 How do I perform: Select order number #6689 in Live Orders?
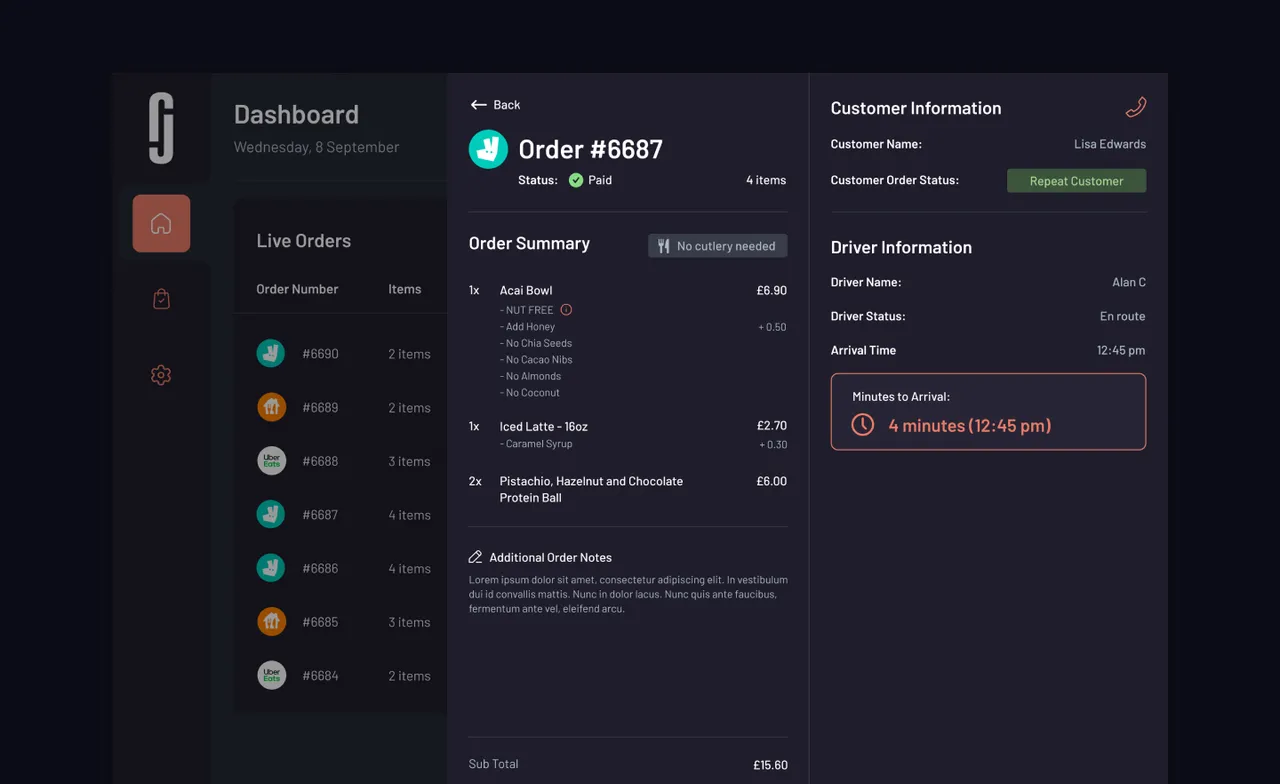click(320, 408)
